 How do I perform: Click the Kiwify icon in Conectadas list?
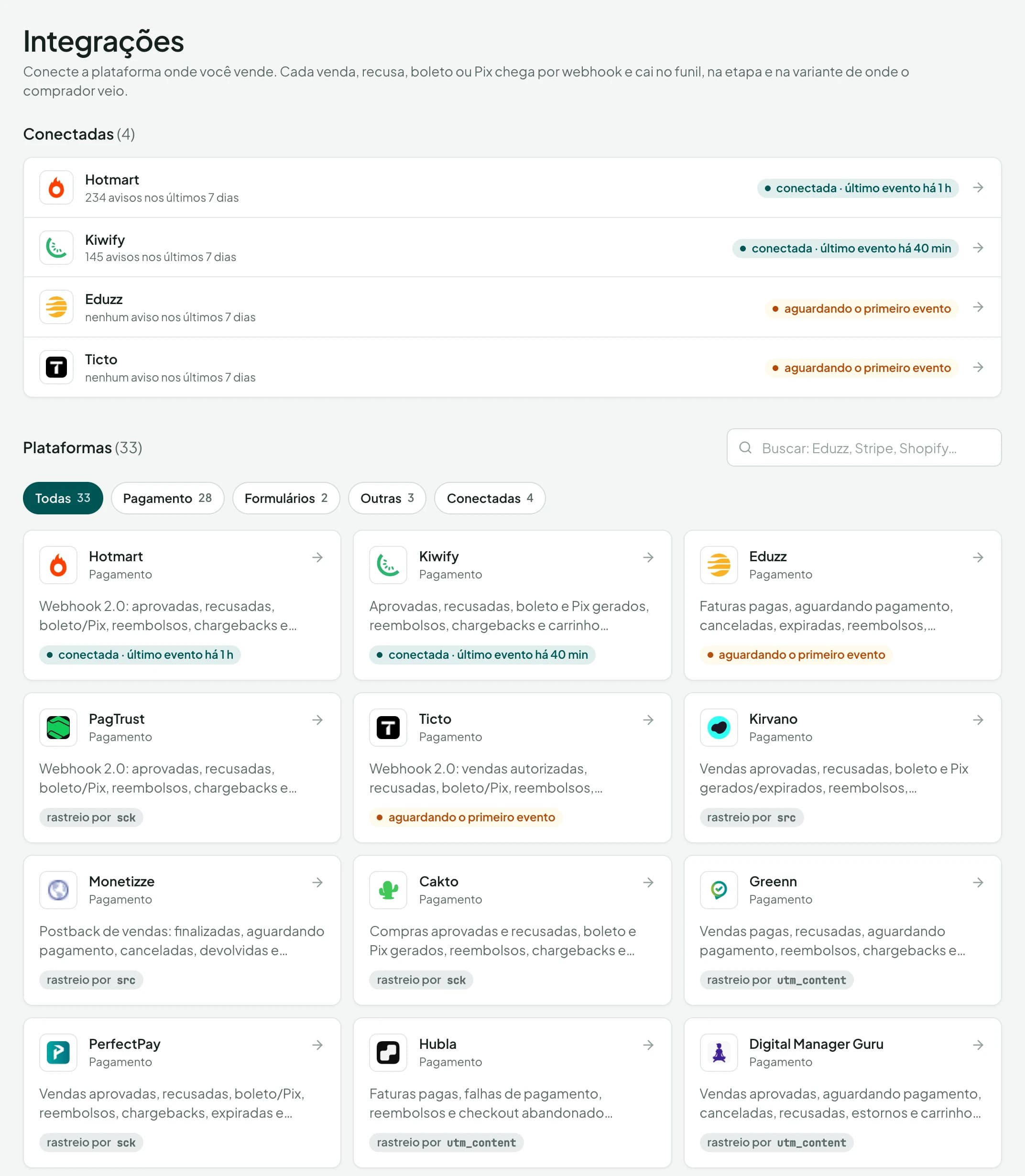pyautogui.click(x=56, y=248)
